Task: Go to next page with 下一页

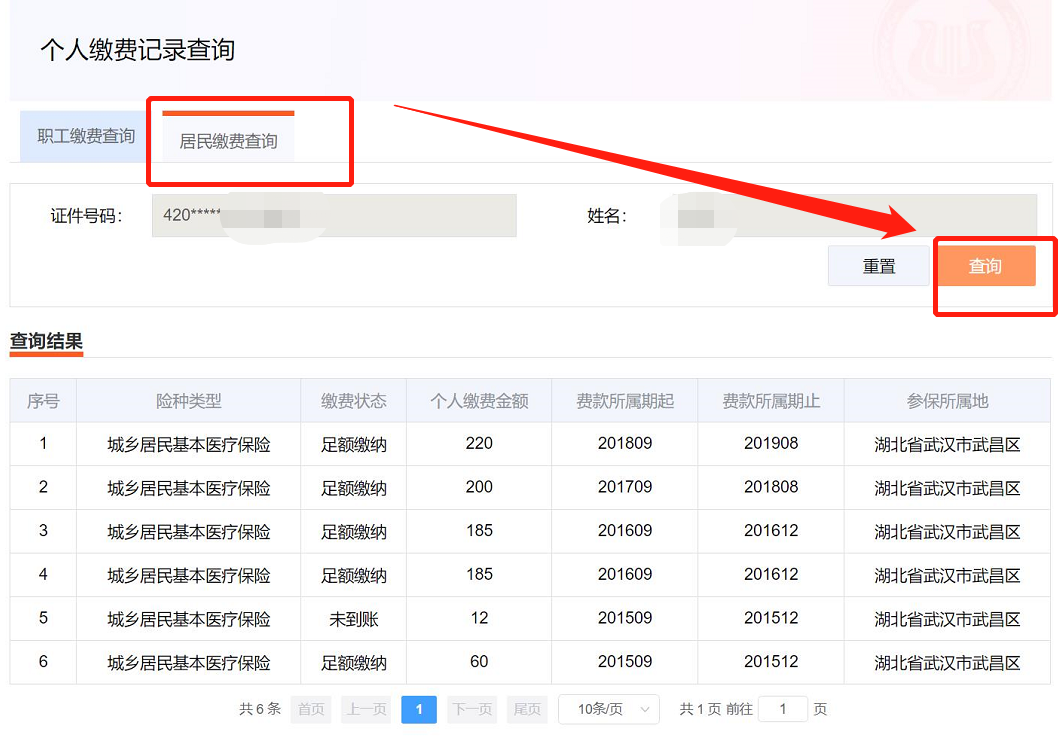Action: [472, 709]
